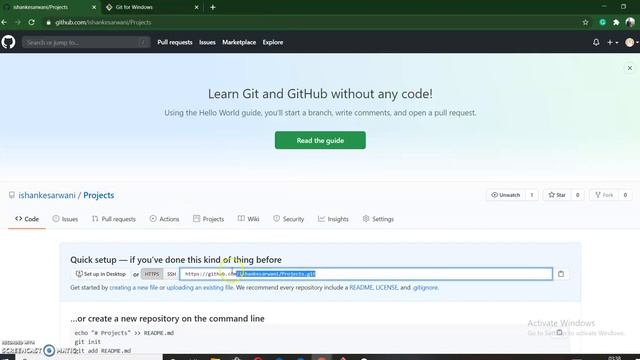
Task: Click the Grammarly extension icon
Action: pos(602,22)
